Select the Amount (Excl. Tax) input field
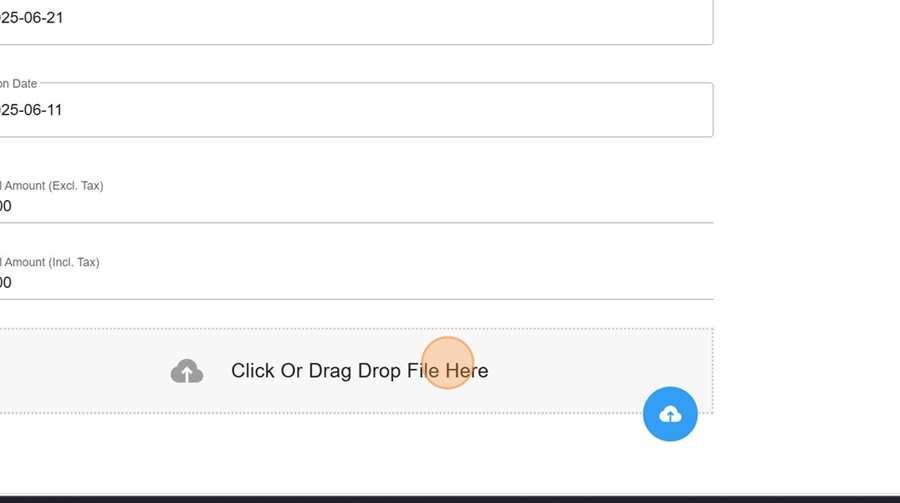 tap(356, 206)
